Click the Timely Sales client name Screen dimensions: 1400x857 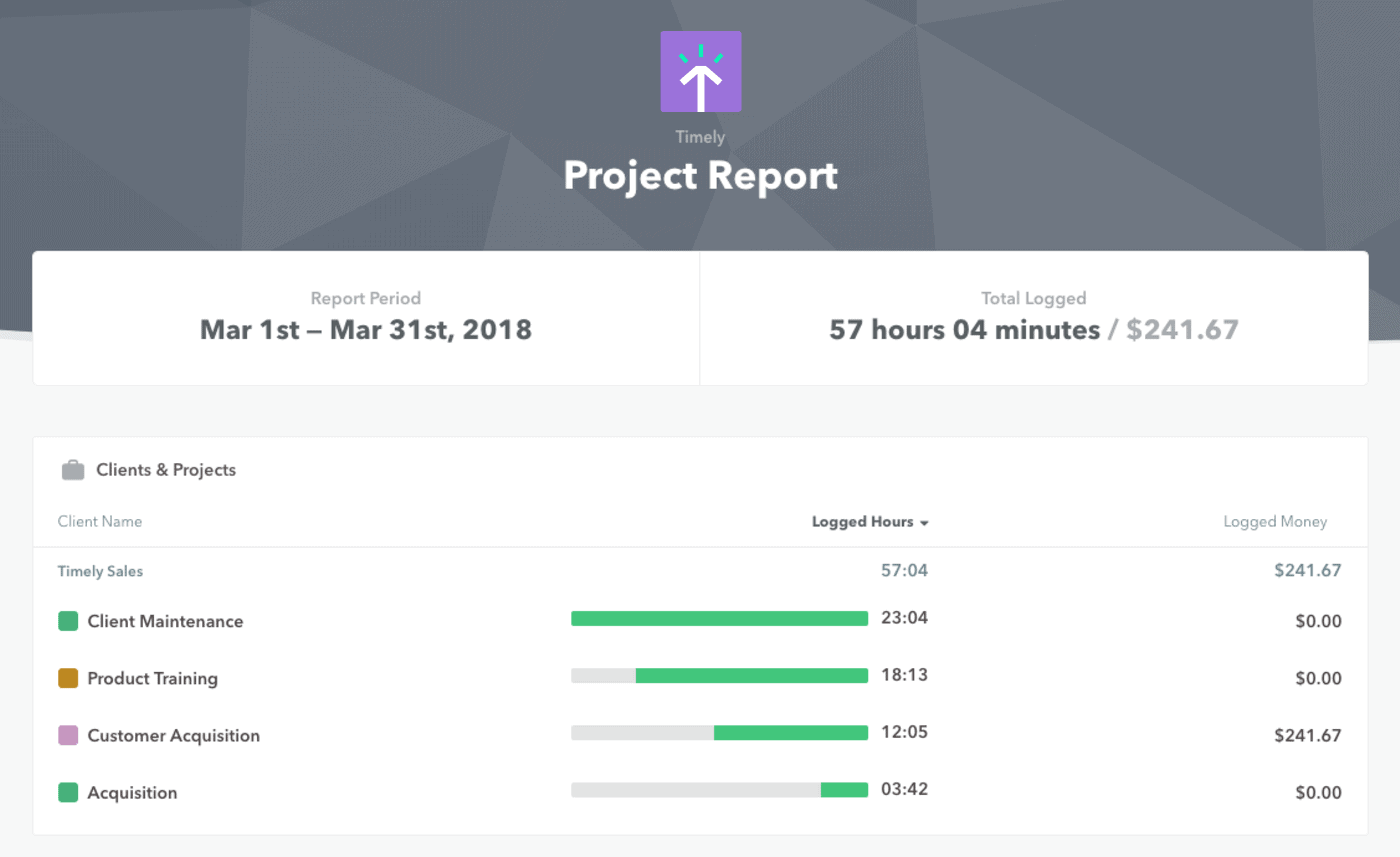[x=100, y=570]
